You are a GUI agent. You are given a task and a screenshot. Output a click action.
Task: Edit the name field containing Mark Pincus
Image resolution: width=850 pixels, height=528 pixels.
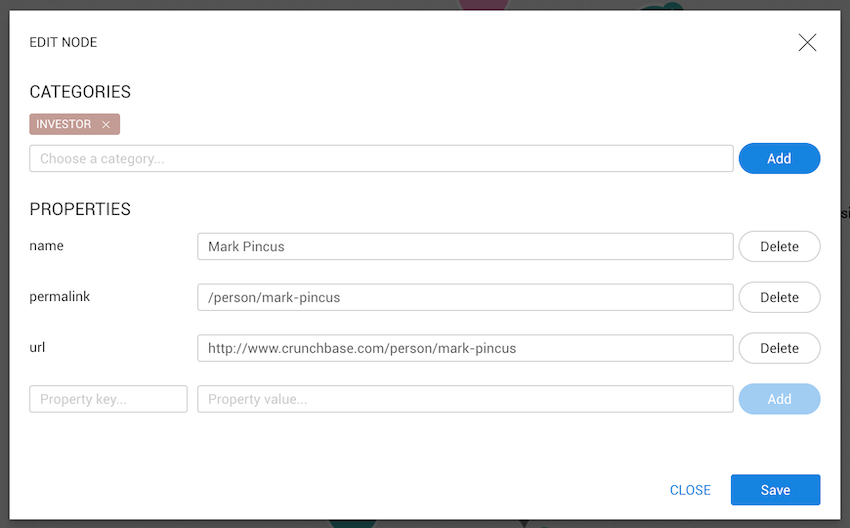465,247
